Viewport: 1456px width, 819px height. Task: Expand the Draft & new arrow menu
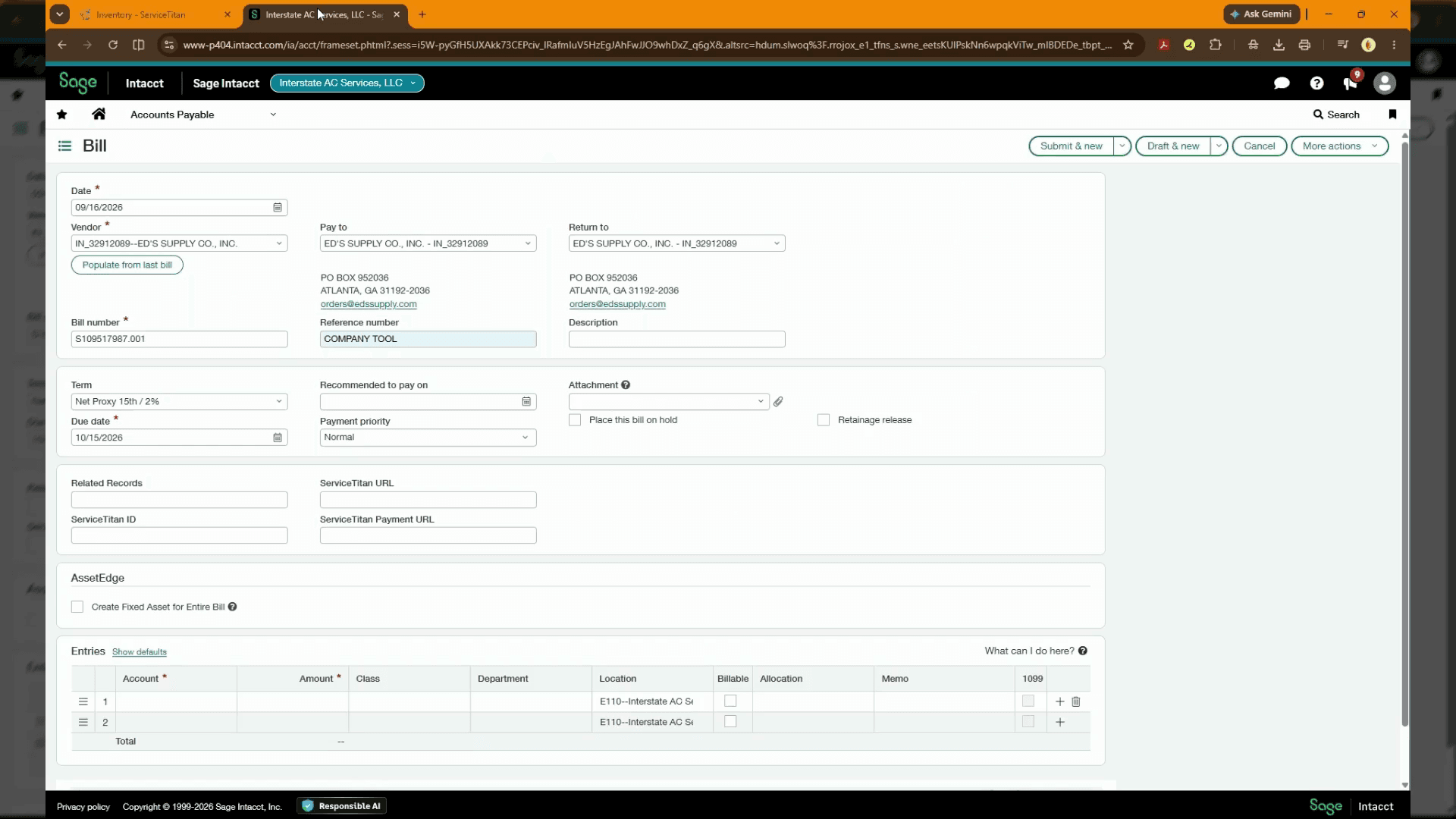pos(1219,146)
